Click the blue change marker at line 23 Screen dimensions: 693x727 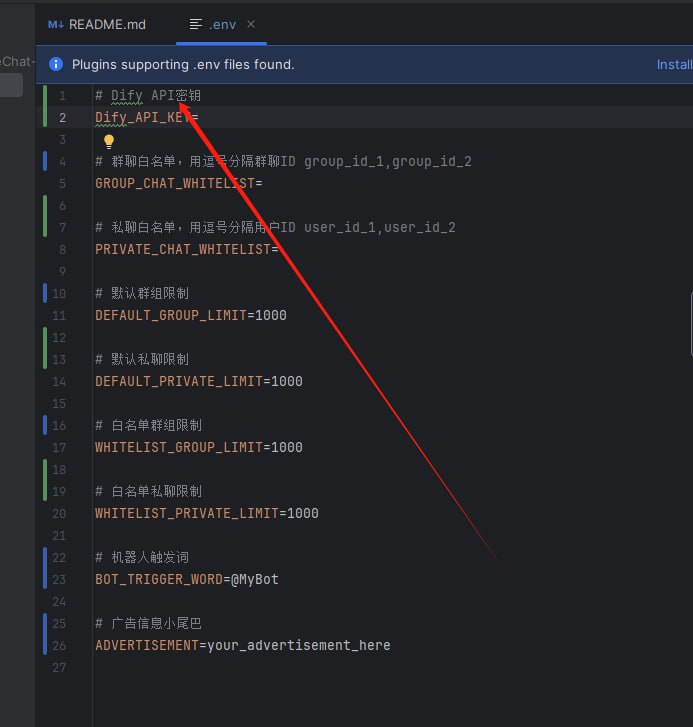[45, 579]
